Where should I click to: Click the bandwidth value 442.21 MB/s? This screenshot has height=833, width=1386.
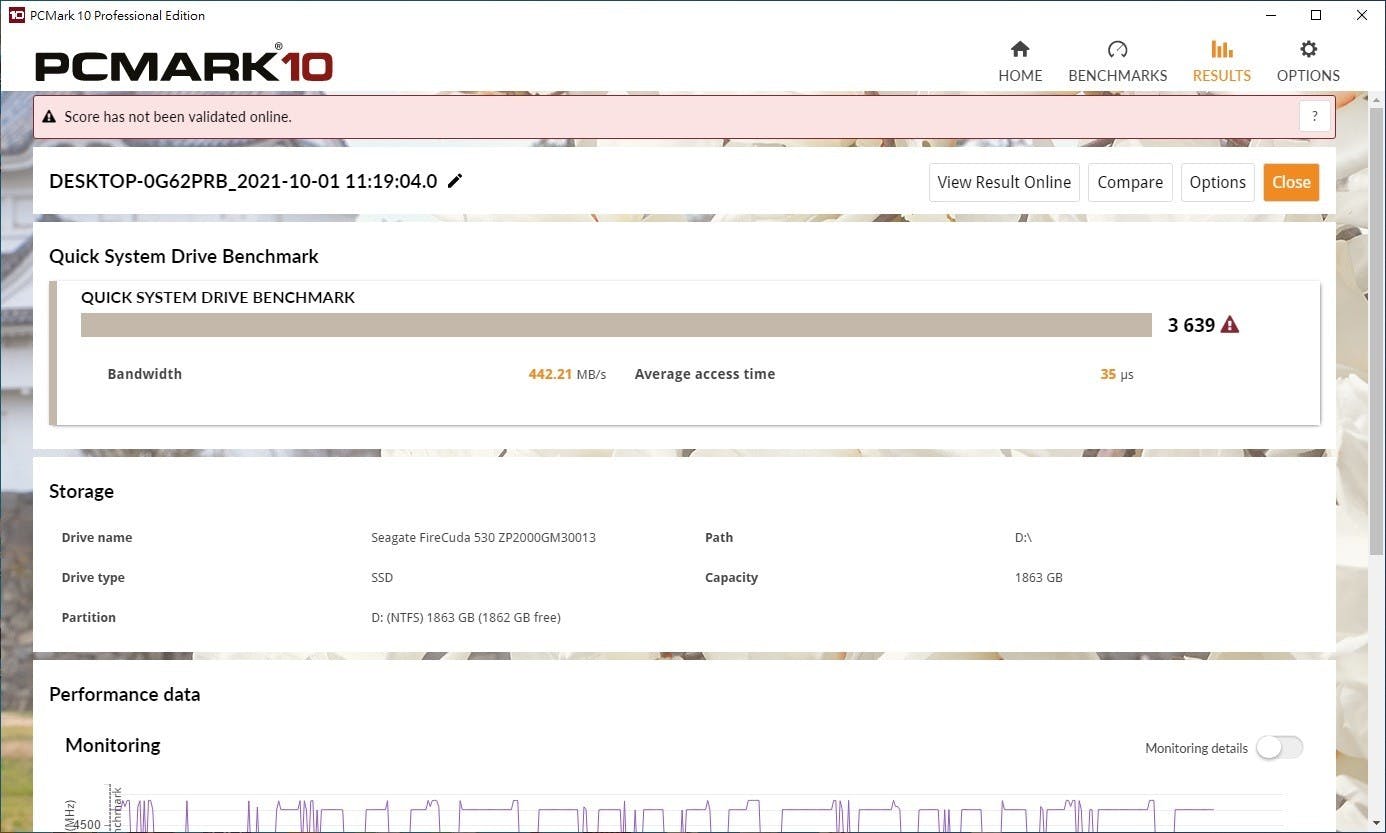click(x=567, y=374)
